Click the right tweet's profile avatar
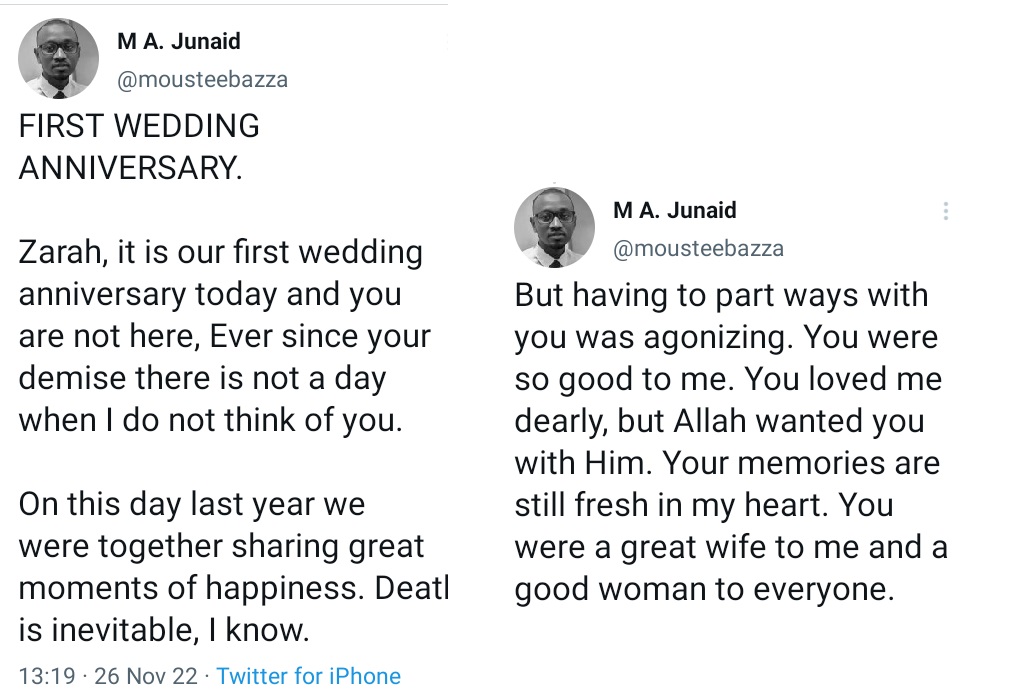 tap(554, 227)
